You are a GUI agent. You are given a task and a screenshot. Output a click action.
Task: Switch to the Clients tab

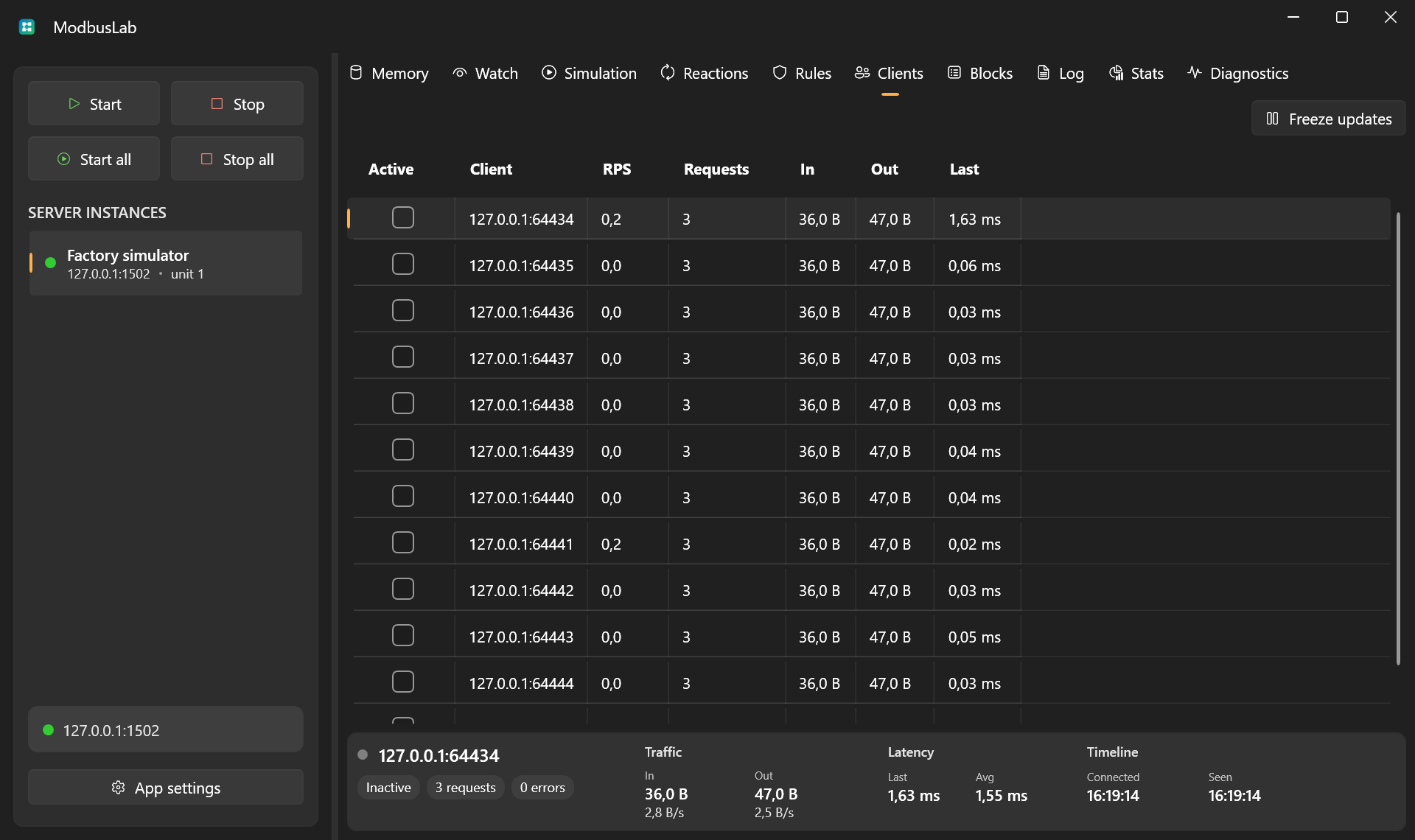(x=890, y=73)
